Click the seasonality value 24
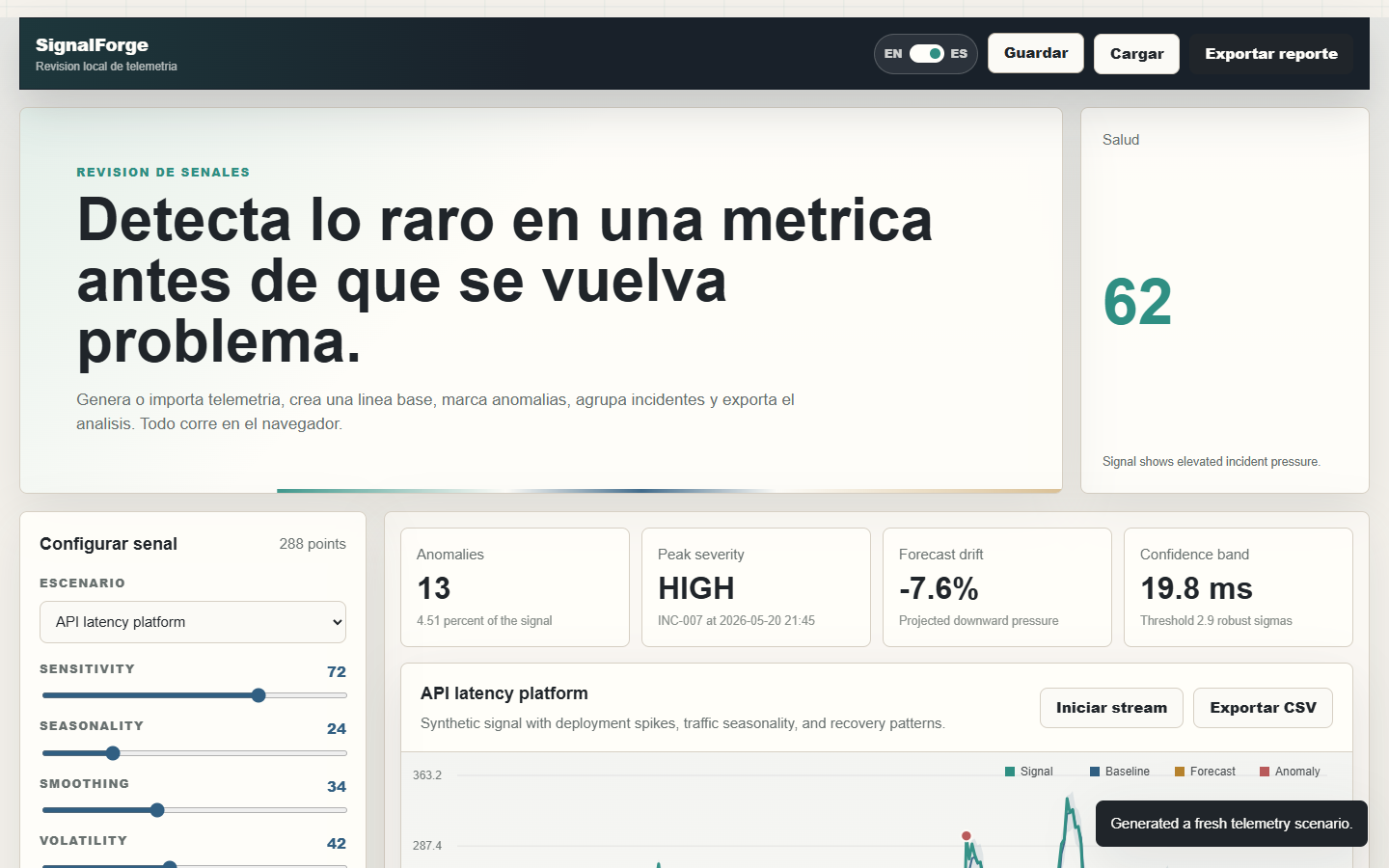The width and height of the screenshot is (1389, 868). coord(337,728)
